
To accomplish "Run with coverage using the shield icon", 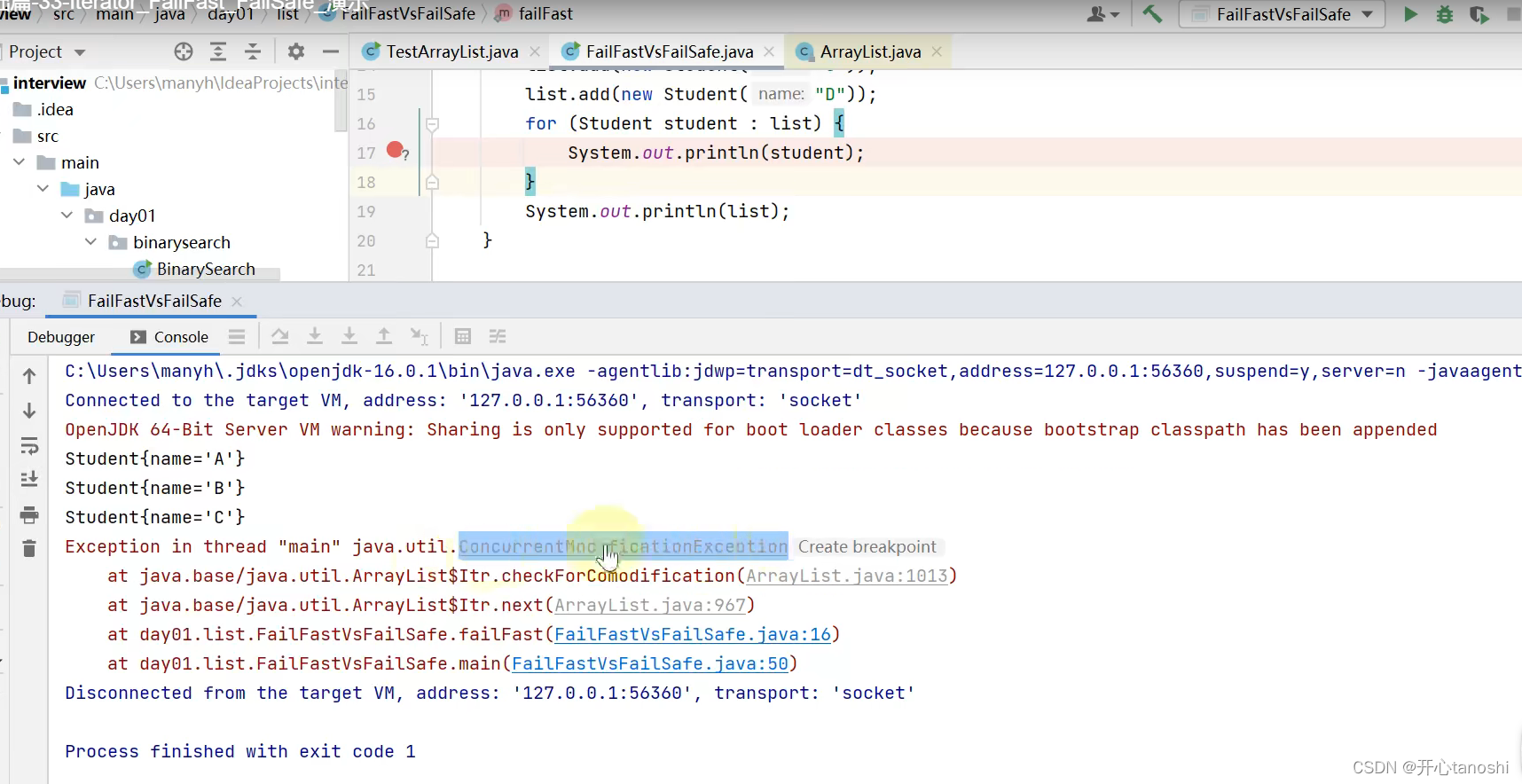I will pos(1479,14).
